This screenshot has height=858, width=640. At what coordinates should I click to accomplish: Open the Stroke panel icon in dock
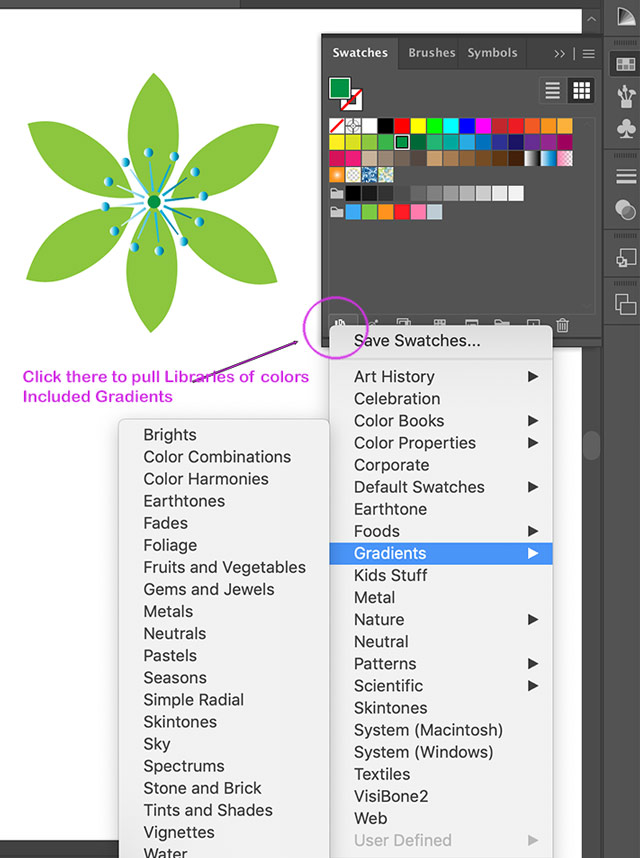click(625, 177)
